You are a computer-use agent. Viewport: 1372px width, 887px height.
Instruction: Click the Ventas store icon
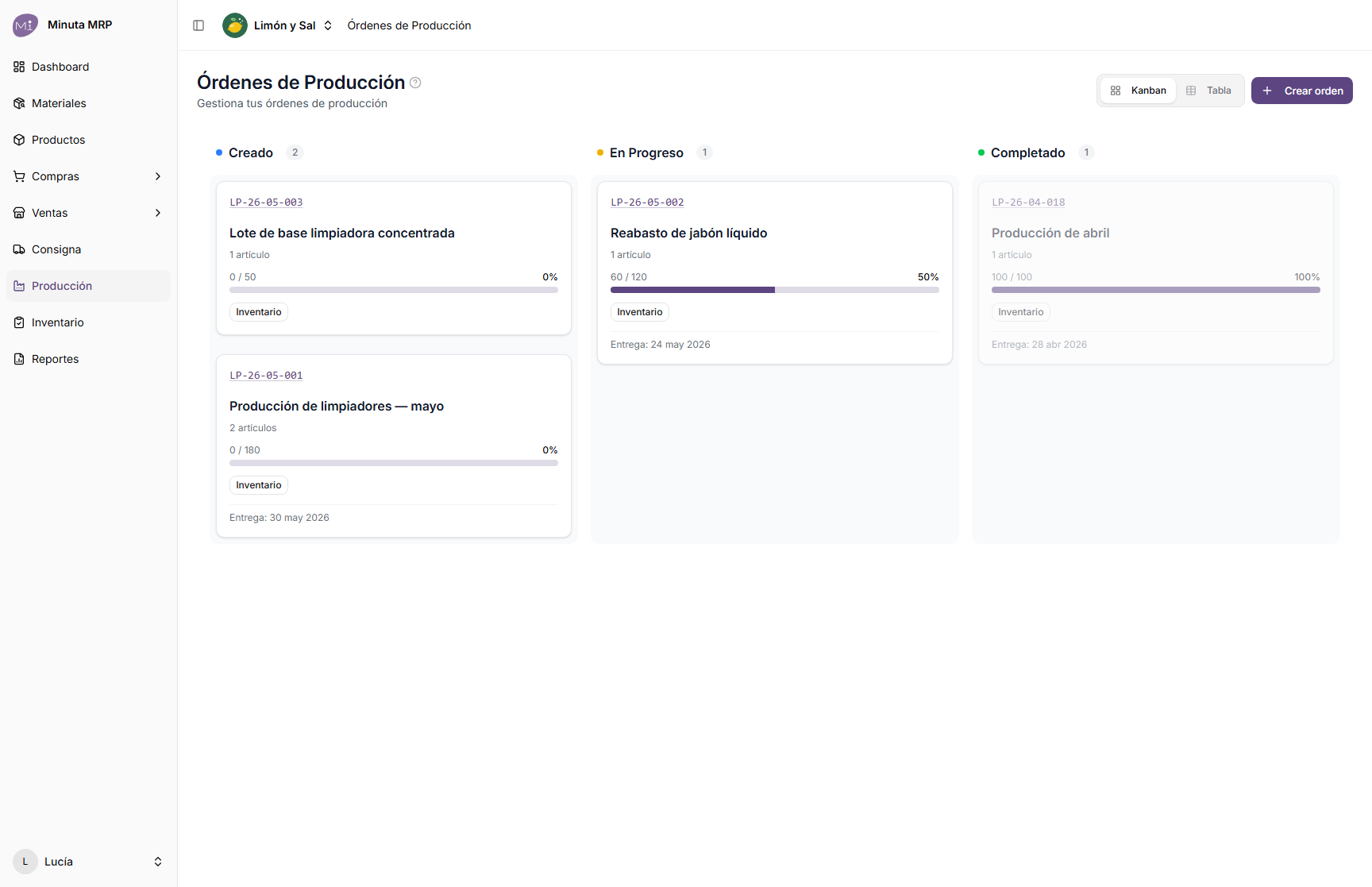19,213
